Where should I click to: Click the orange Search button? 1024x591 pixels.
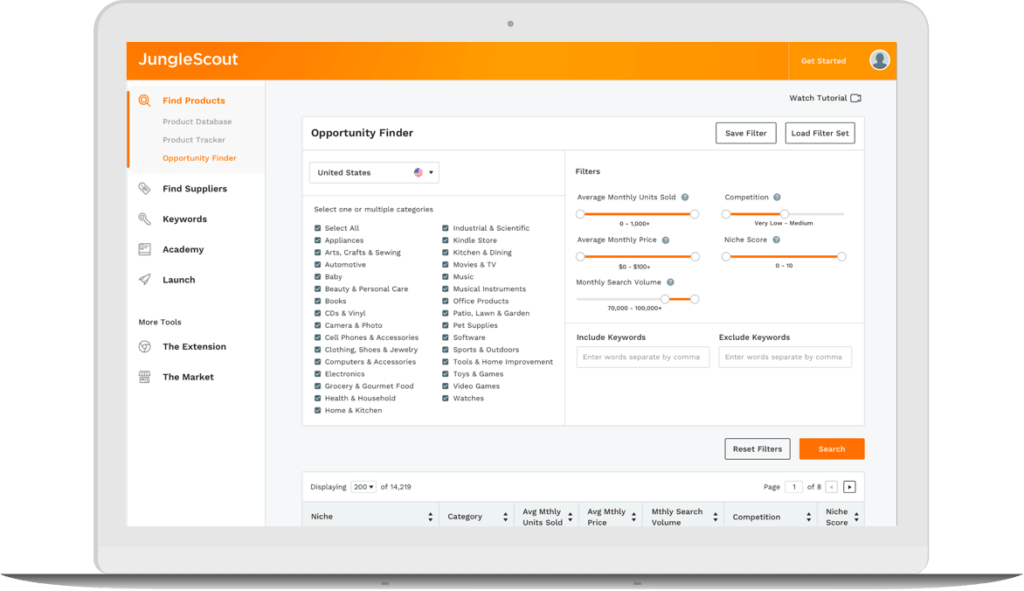(x=831, y=449)
